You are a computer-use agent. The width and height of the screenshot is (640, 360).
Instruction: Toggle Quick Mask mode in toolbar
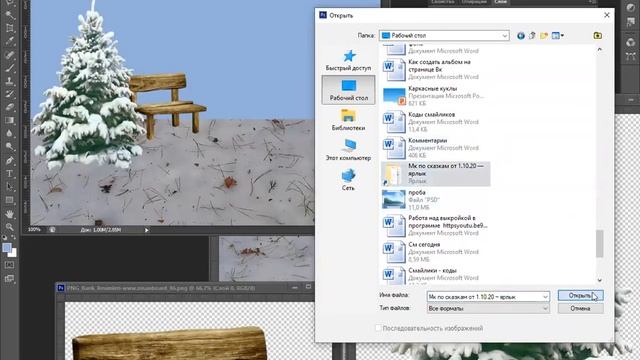[x=10, y=265]
